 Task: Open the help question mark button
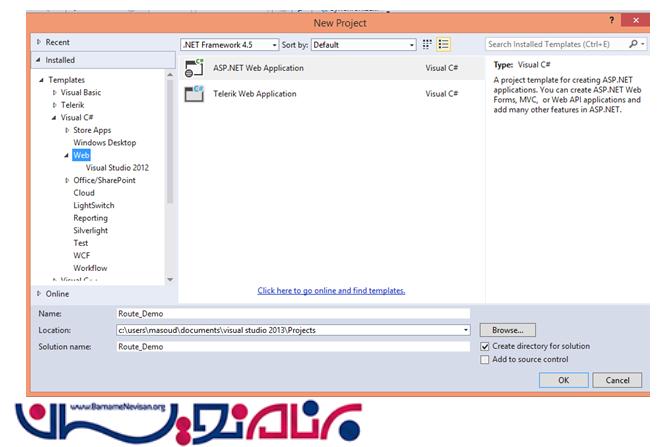tap(611, 20)
